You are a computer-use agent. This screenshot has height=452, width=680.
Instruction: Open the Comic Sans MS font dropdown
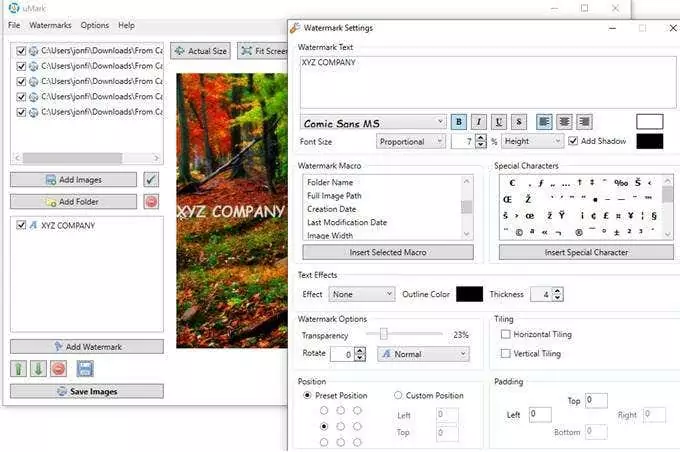pyautogui.click(x=373, y=122)
